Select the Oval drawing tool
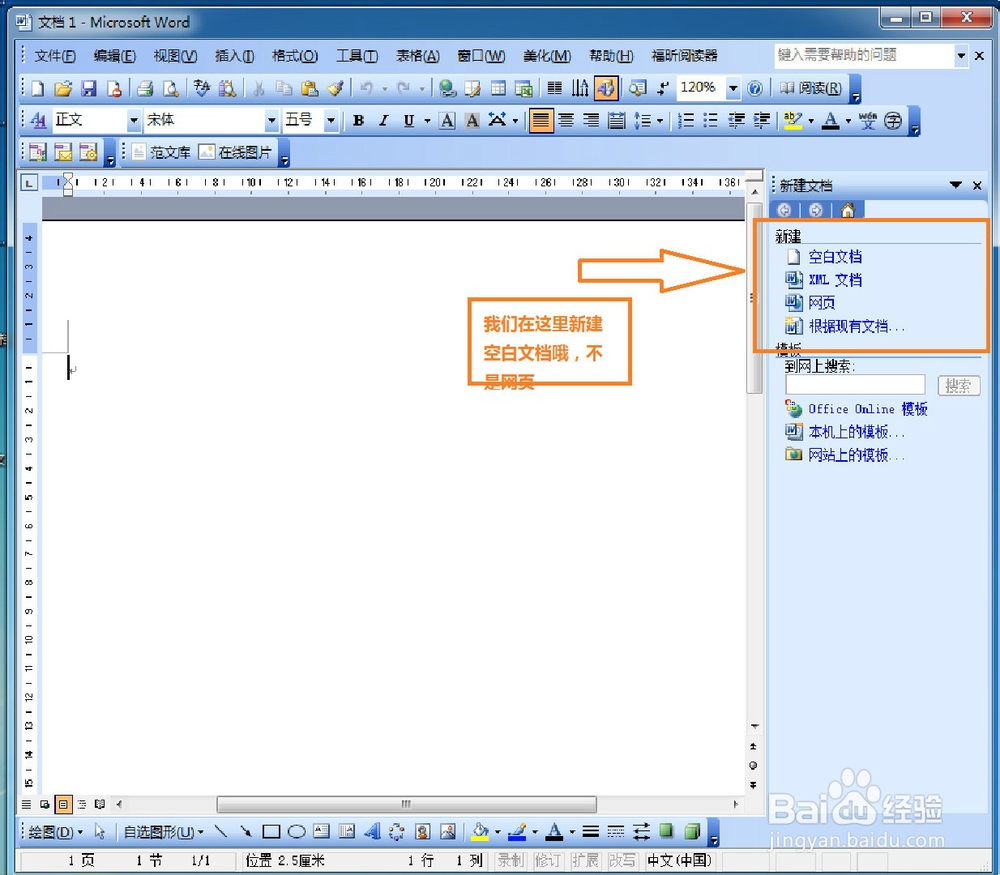The height and width of the screenshot is (875, 1000). click(x=297, y=831)
